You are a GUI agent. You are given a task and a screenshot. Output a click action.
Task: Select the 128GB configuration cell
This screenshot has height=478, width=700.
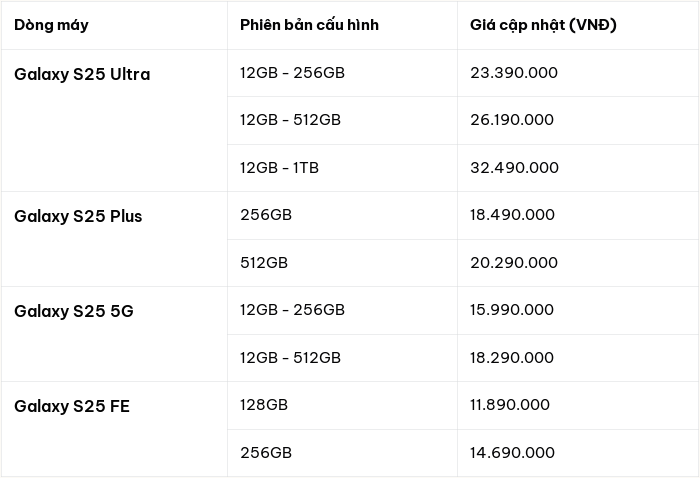coord(342,405)
